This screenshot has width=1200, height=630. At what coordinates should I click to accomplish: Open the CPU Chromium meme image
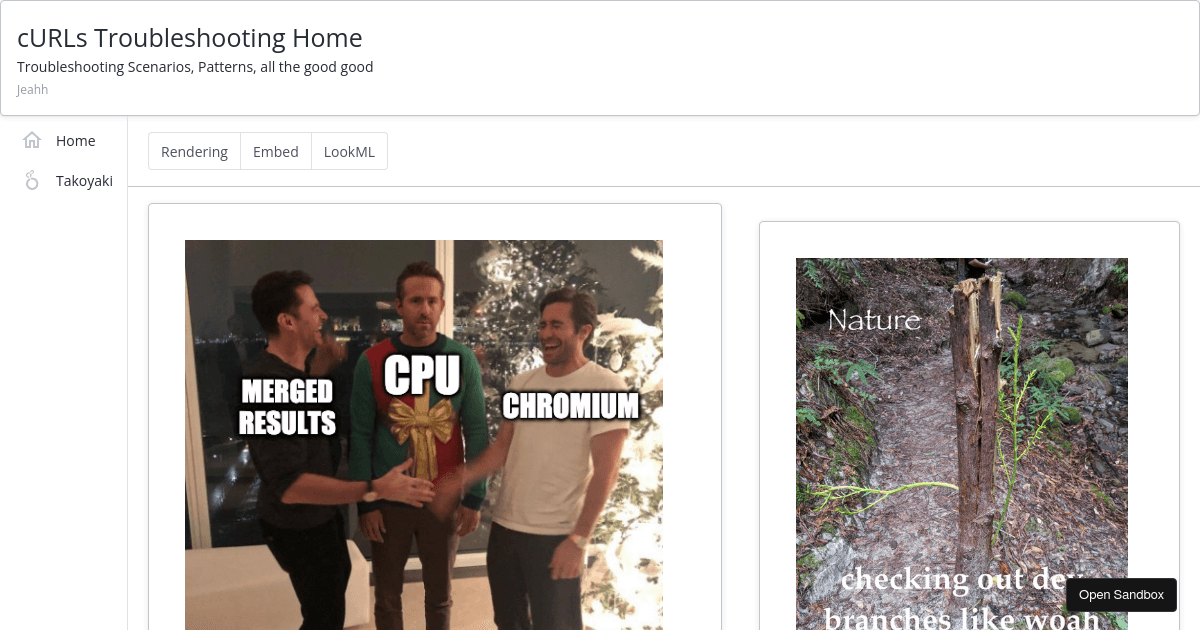click(x=424, y=435)
